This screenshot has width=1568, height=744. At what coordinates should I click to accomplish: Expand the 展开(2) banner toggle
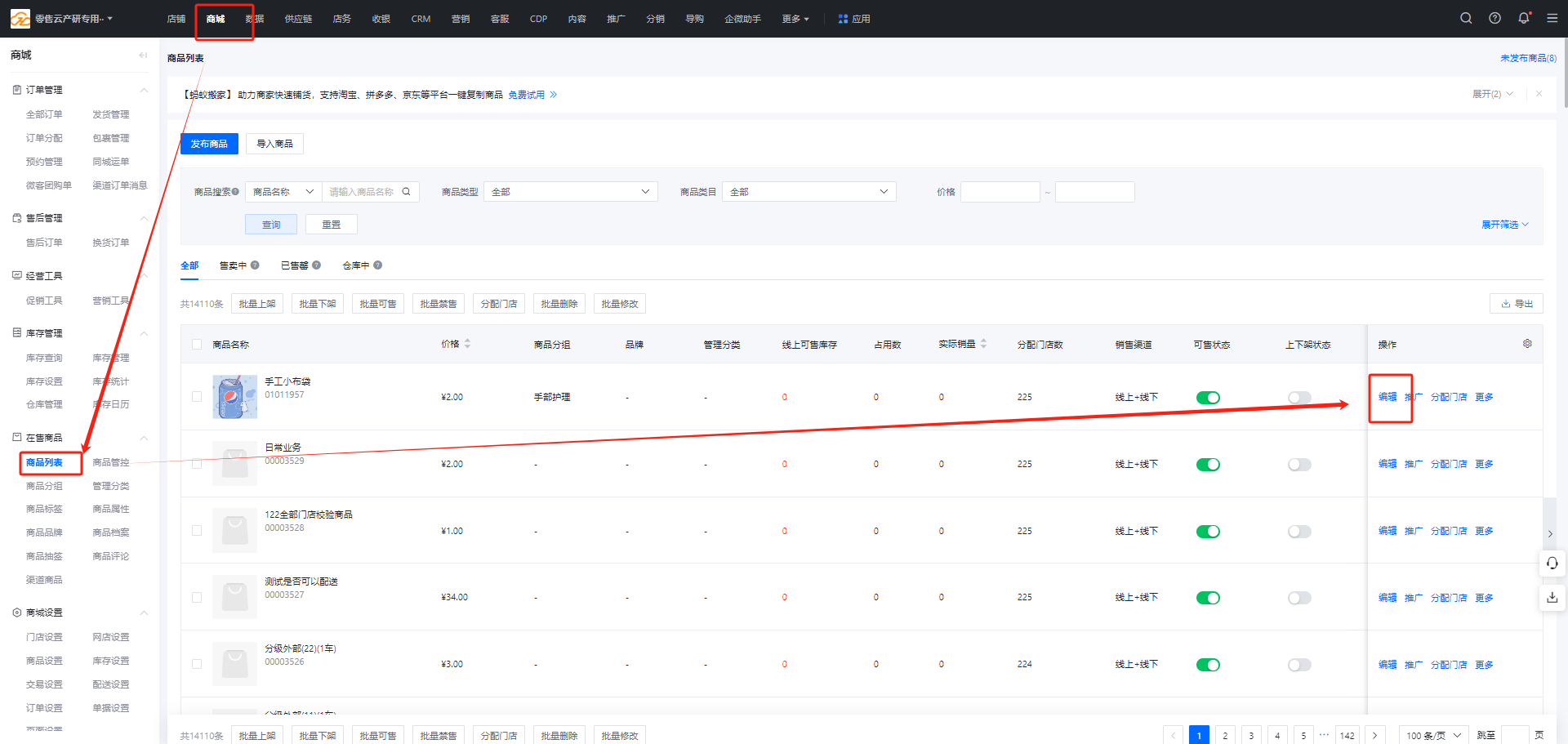tap(1493, 94)
